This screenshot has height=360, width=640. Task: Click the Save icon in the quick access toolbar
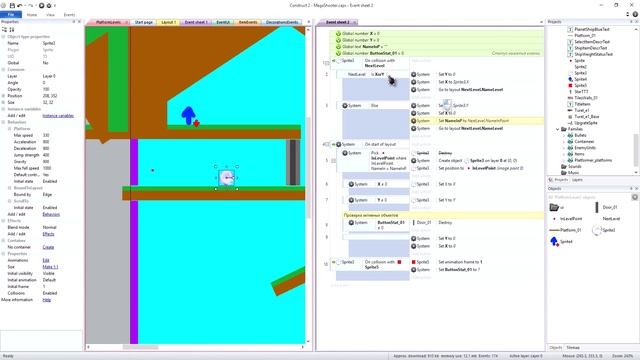pos(12,5)
